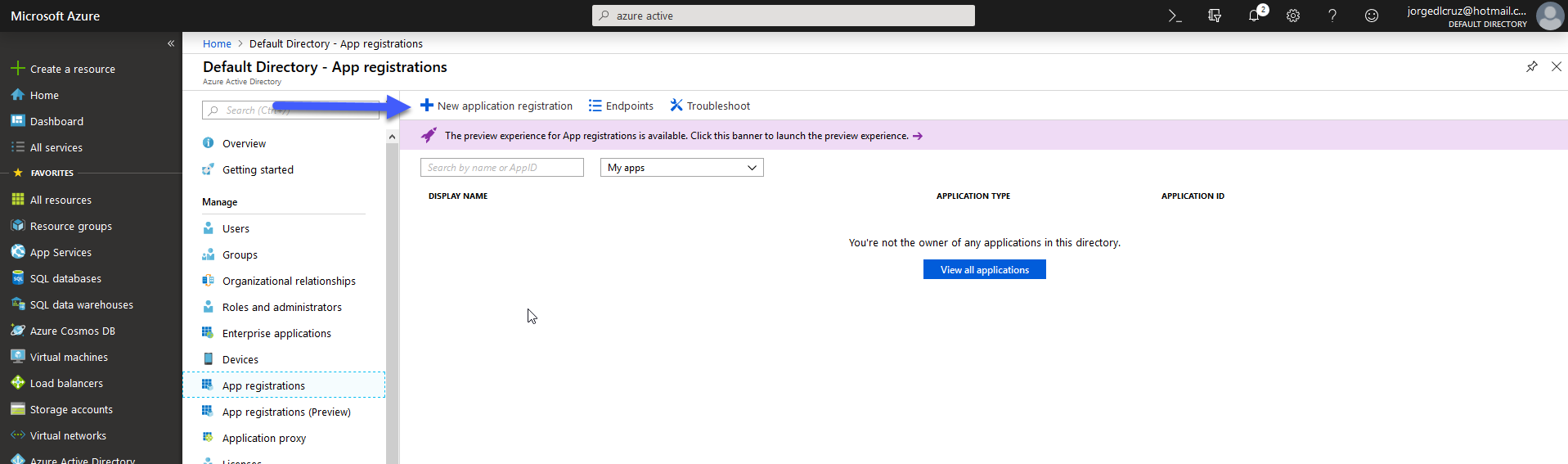Open portal settings gear
1568x464 pixels.
[1293, 16]
